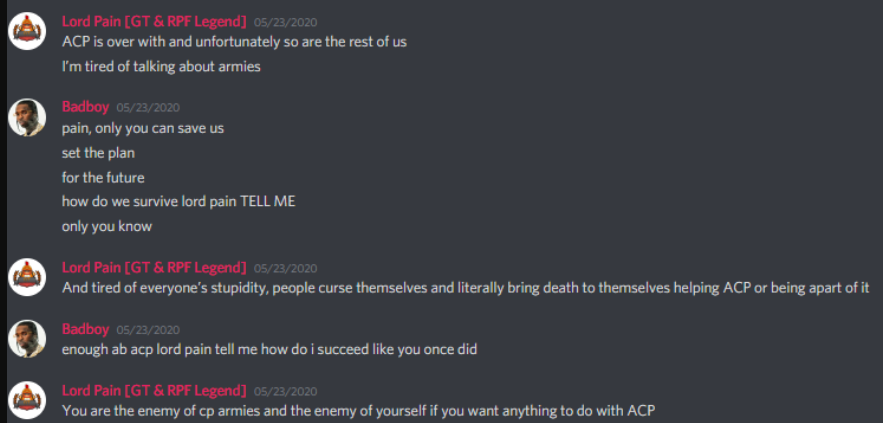Image resolution: width=883 pixels, height=423 pixels.
Task: Open Lord Pain's avatar beside 'And tired of everyone's stupidity'
Action: 27,277
